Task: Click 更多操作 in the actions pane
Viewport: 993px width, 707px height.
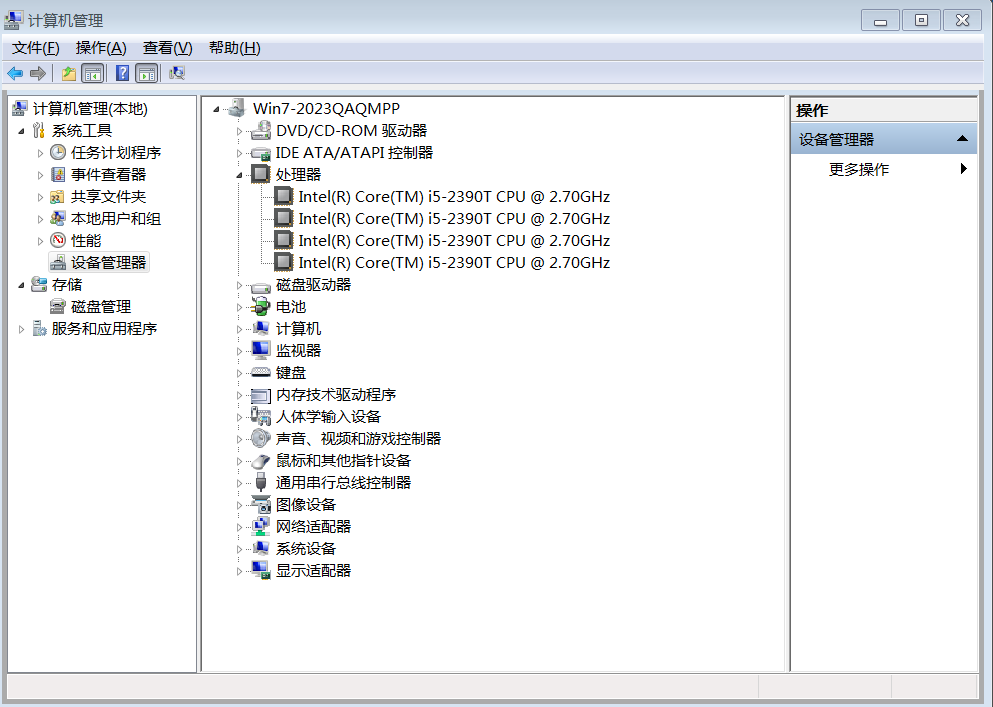Action: pos(858,170)
